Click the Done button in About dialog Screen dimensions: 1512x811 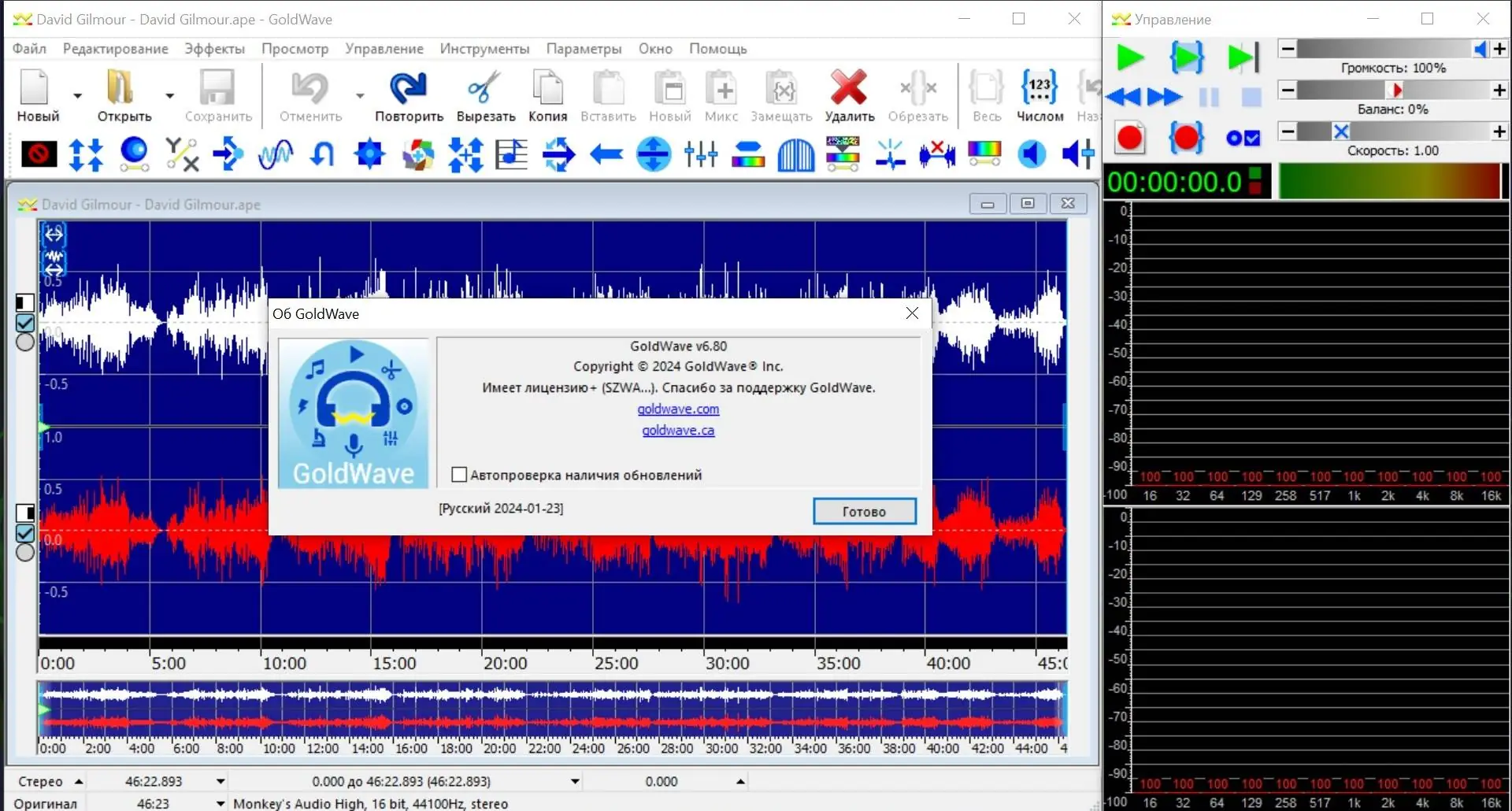[864, 512]
